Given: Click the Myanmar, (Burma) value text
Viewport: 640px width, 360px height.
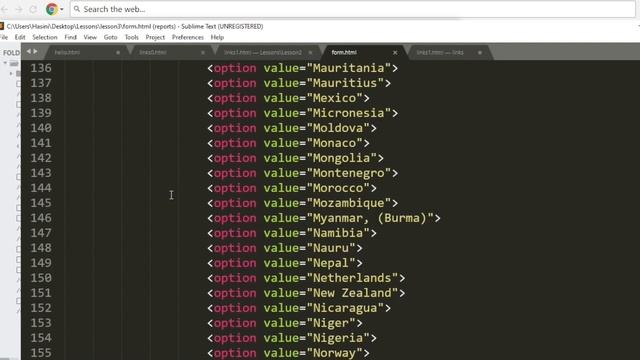Looking at the screenshot, I should coord(369,218).
